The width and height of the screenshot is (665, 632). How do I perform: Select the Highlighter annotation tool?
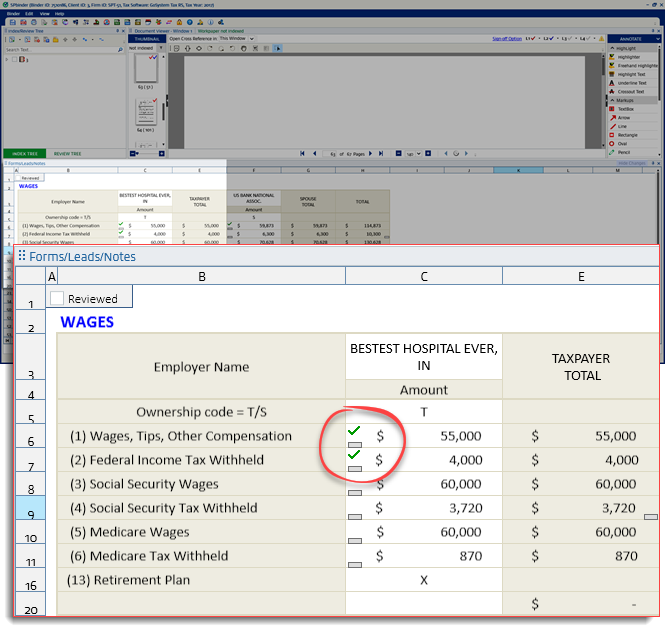[x=628, y=57]
